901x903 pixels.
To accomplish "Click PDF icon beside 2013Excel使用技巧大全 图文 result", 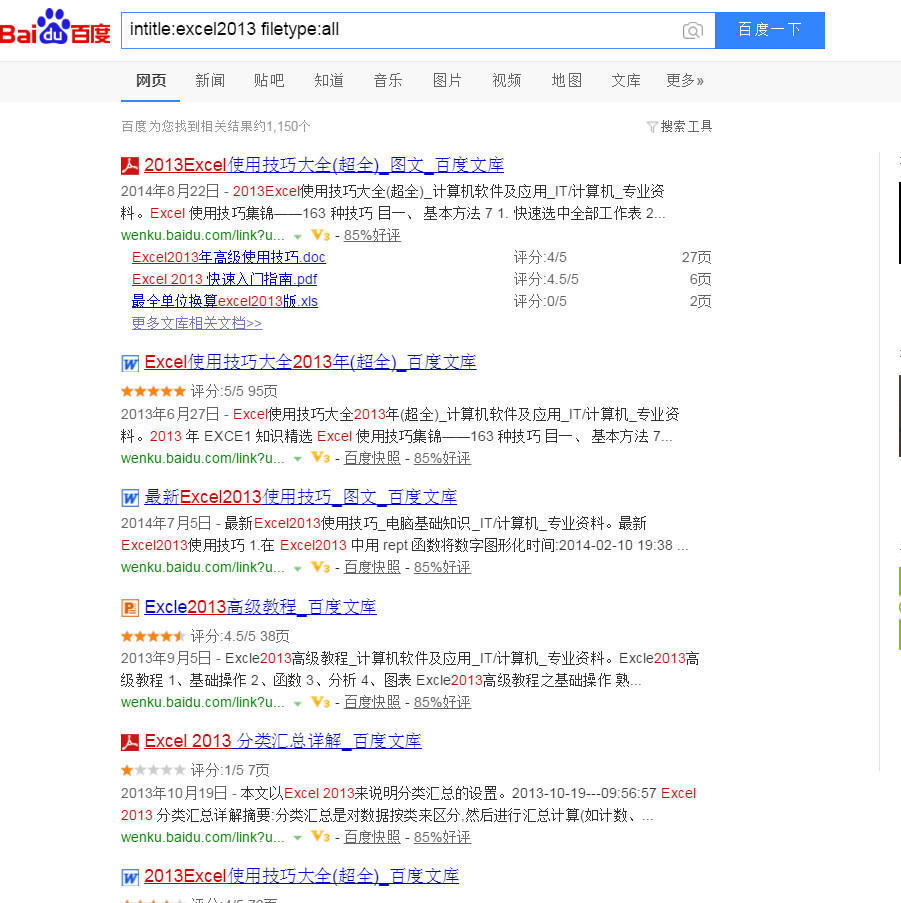I will pos(130,166).
